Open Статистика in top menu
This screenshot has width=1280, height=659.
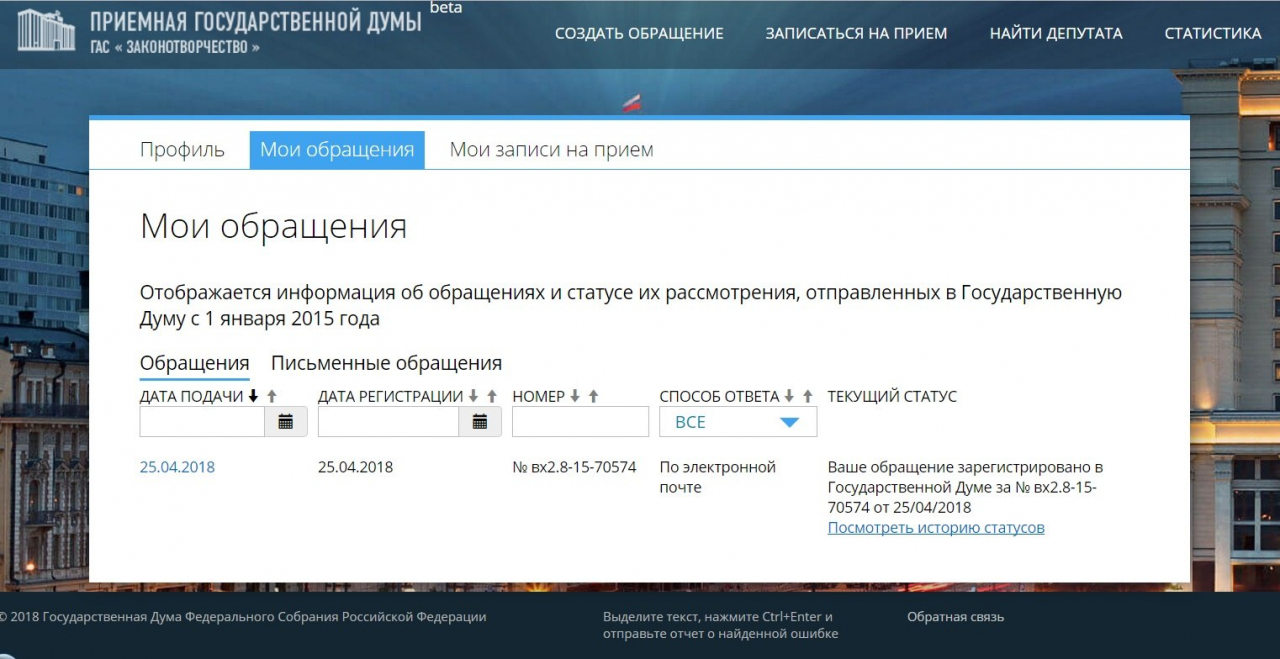[1213, 33]
